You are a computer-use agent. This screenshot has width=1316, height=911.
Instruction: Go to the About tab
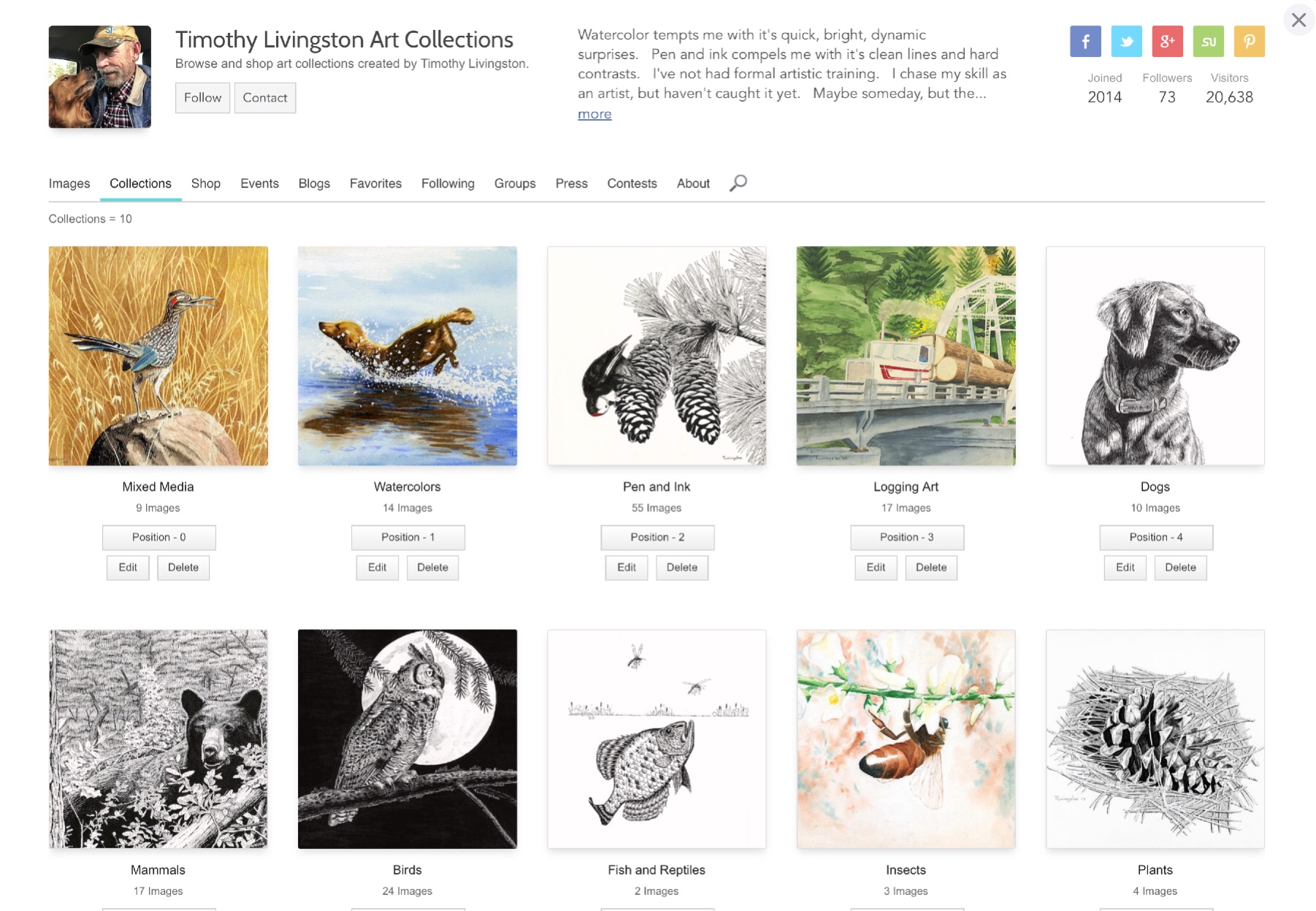point(692,183)
